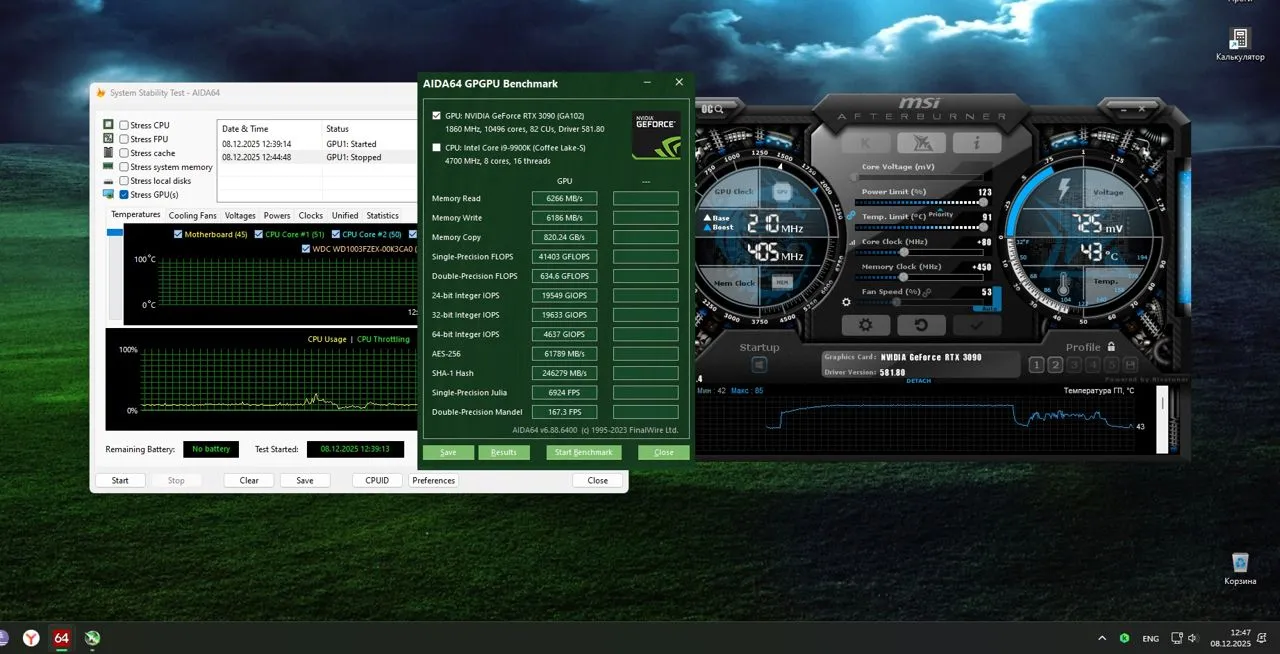
Task: Uncheck the Motherboard (45) sensor checkbox
Action: click(x=178, y=234)
